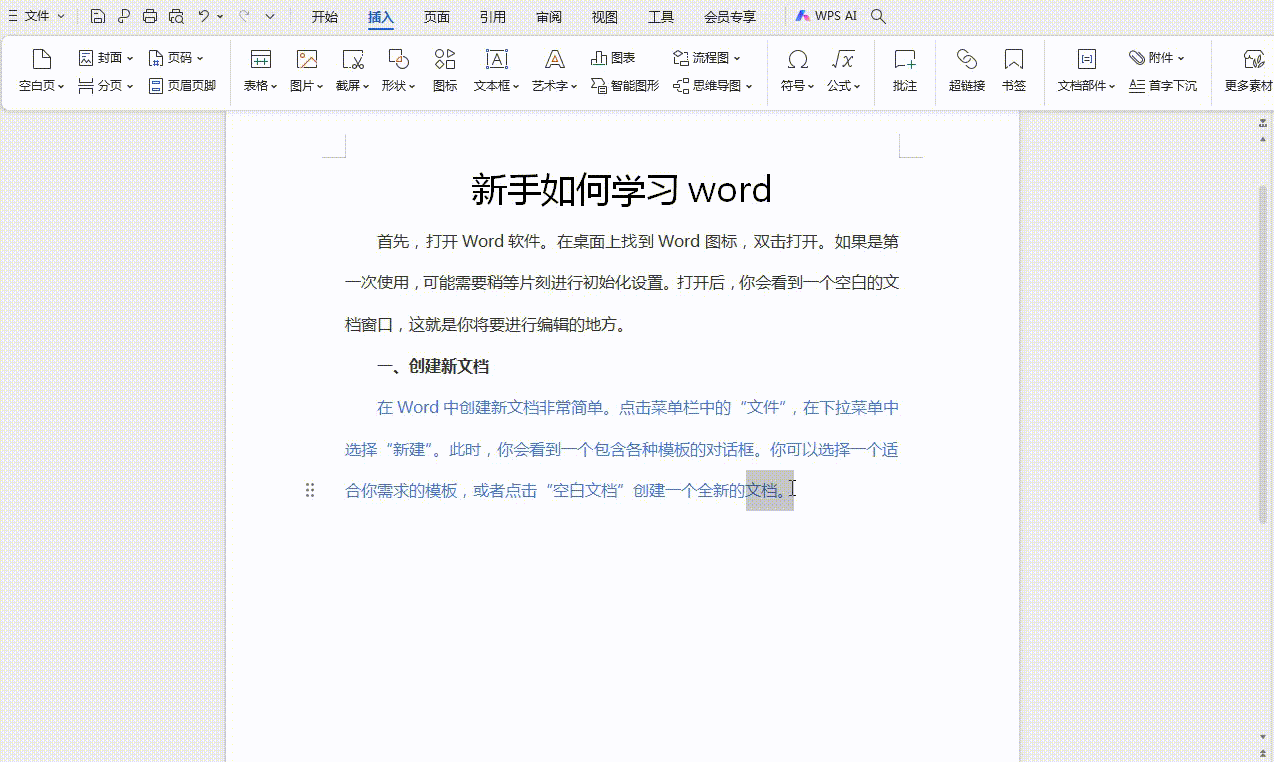Screen dimensions: 1274x762
Task: Open the 审阅 review tab
Action: click(548, 17)
